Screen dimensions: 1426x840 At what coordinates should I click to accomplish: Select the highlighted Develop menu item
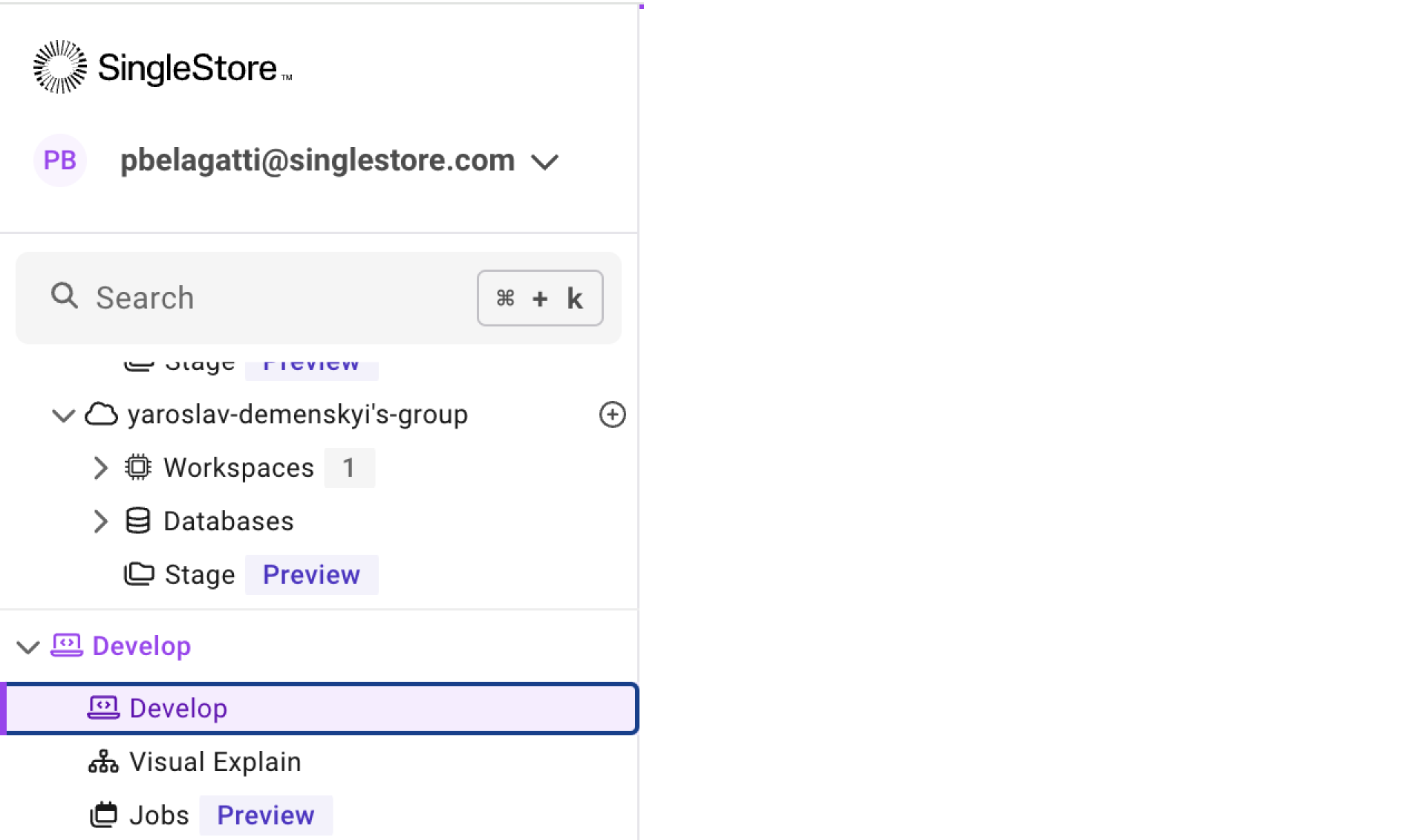(178, 709)
